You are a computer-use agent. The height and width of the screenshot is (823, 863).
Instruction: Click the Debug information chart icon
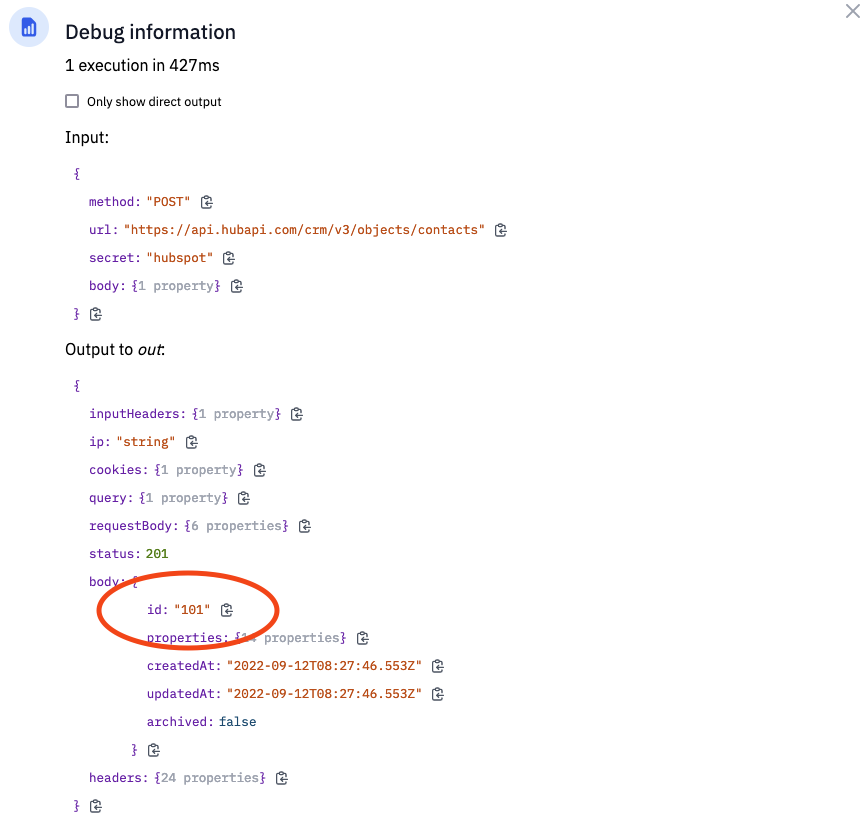pyautogui.click(x=29, y=27)
